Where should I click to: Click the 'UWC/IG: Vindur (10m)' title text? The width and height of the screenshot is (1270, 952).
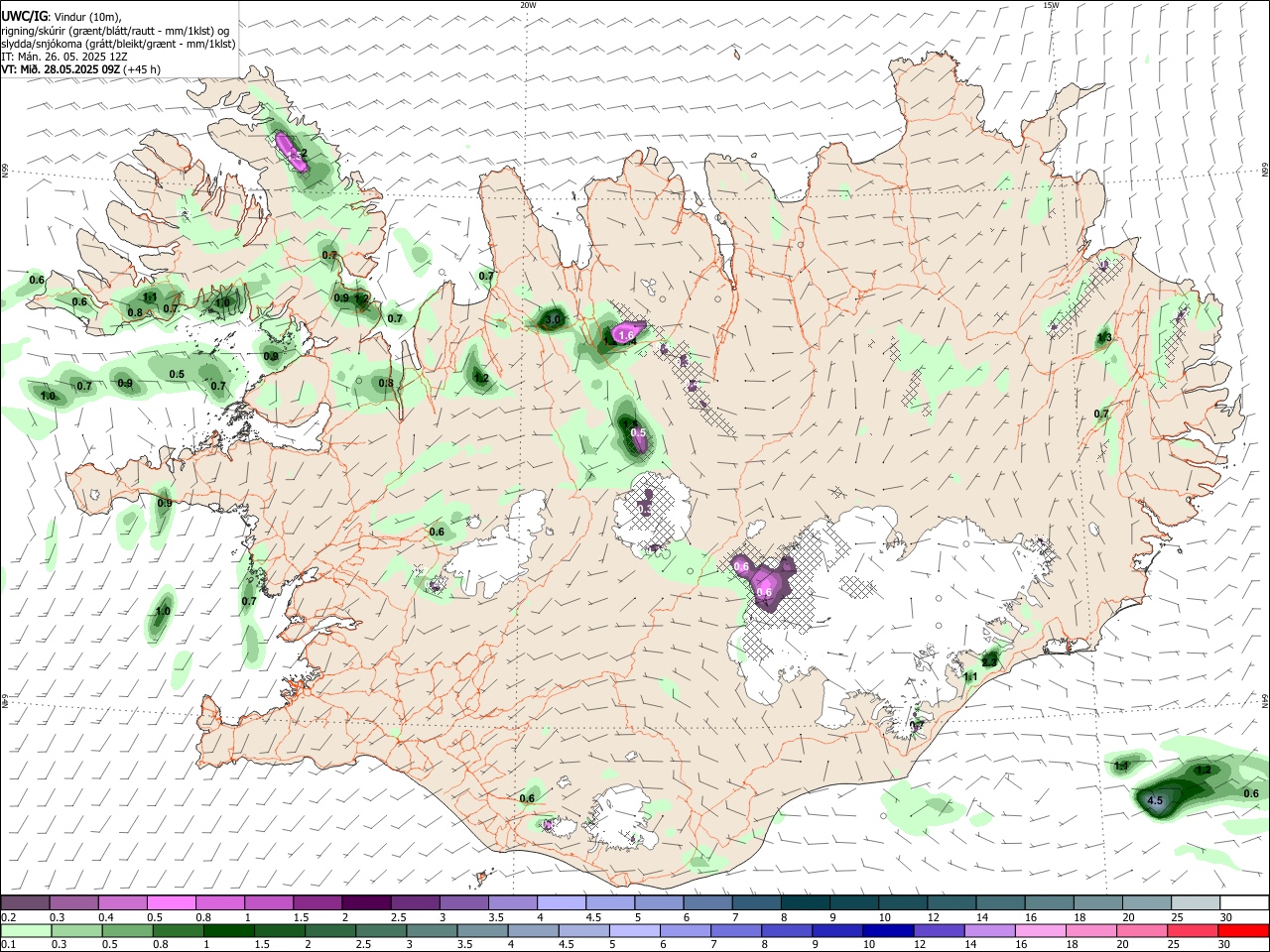[62, 16]
